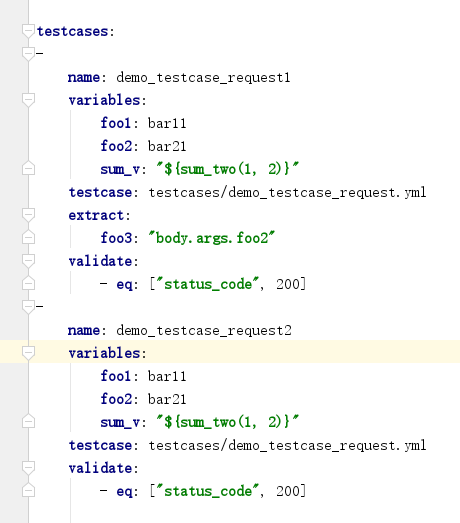Collapse variables block under demo_testcase_request1
460x523 pixels.
click(28, 100)
